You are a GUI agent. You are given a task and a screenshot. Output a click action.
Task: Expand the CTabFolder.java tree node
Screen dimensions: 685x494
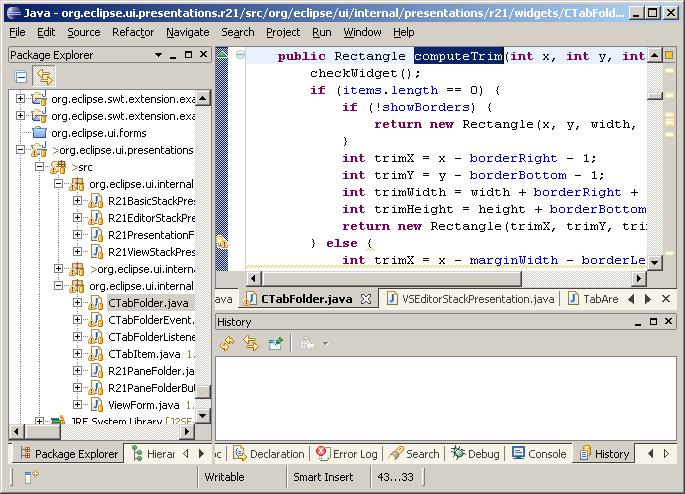coord(77,302)
